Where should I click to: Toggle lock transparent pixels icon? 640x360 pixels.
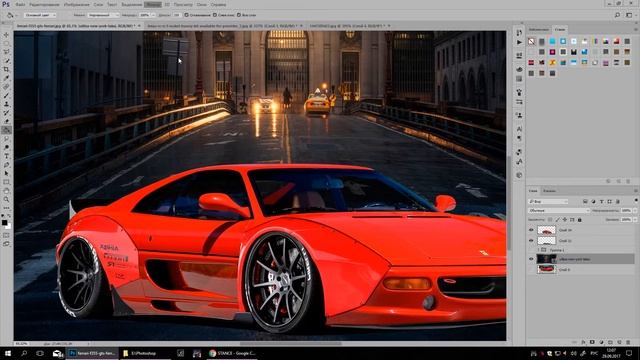pyautogui.click(x=550, y=220)
